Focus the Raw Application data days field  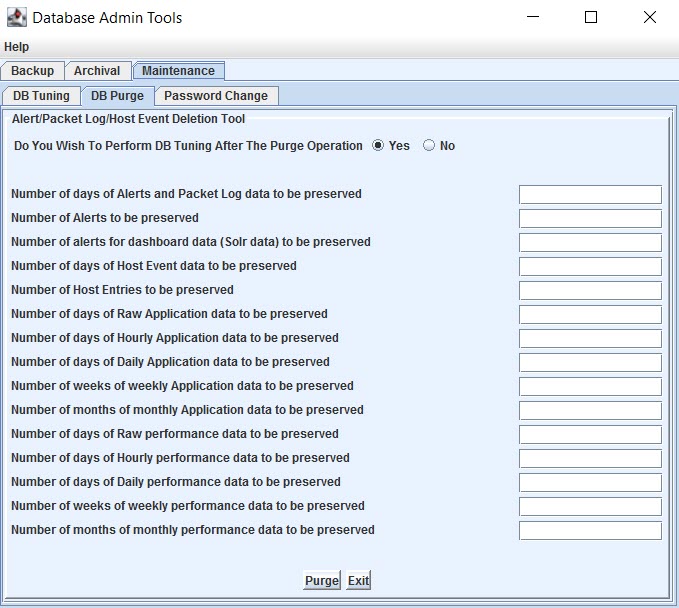(590, 314)
